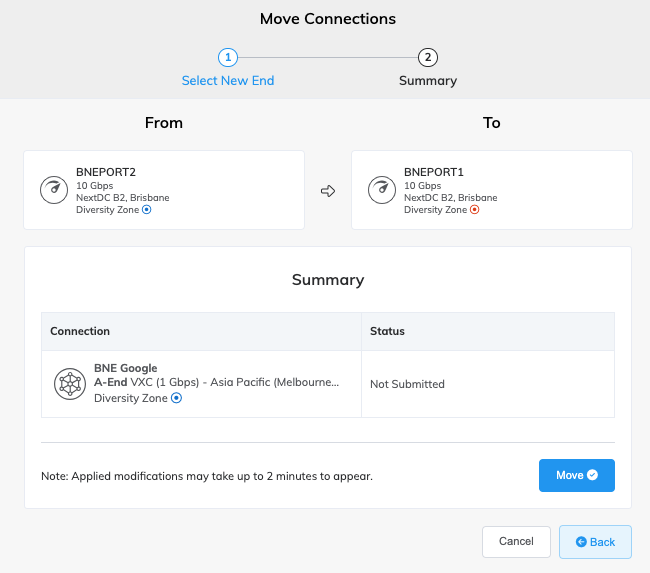The height and width of the screenshot is (573, 650).
Task: Click the Not Submitted status cell
Action: point(488,384)
